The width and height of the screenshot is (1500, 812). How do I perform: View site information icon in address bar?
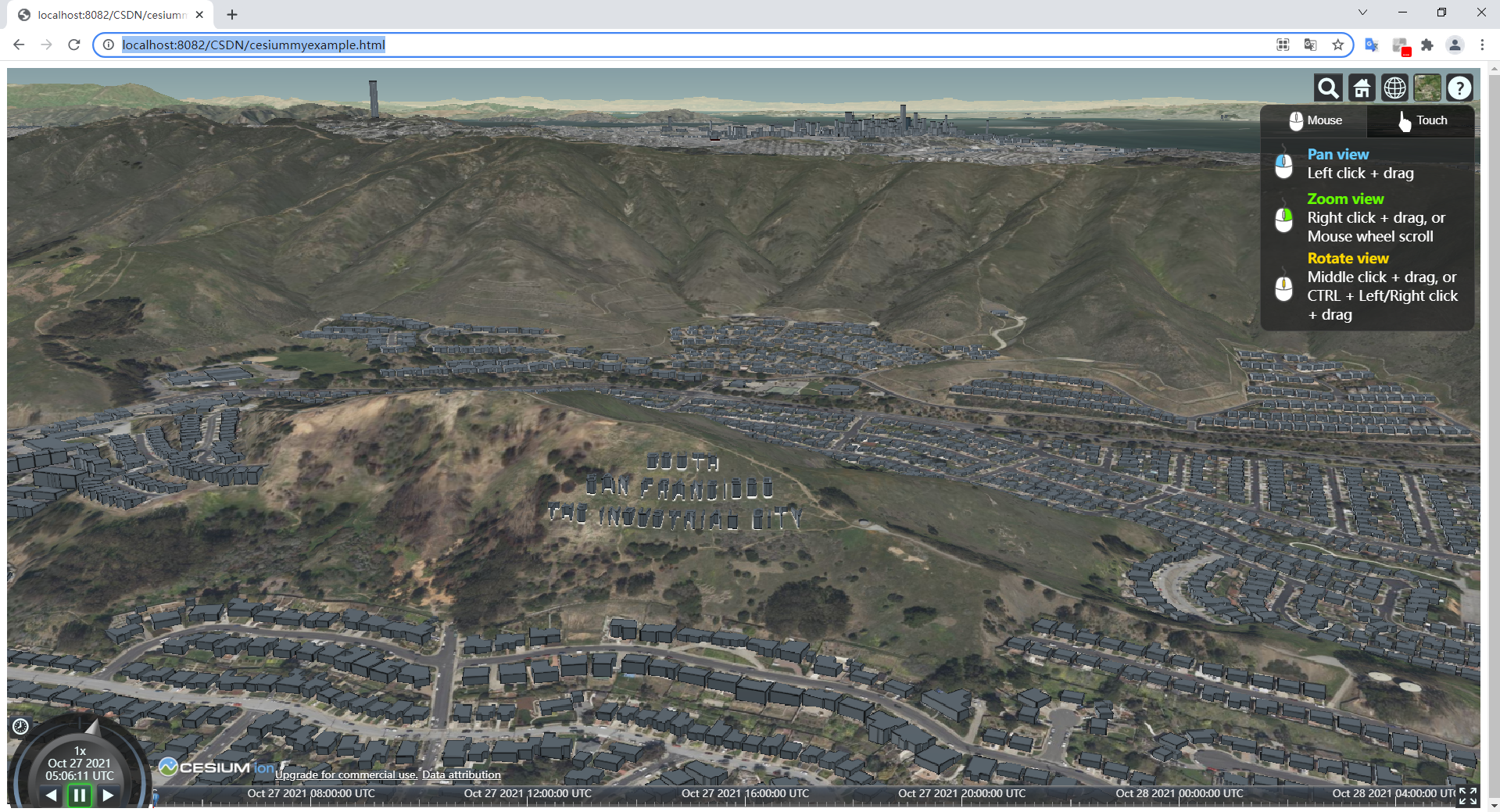(109, 45)
